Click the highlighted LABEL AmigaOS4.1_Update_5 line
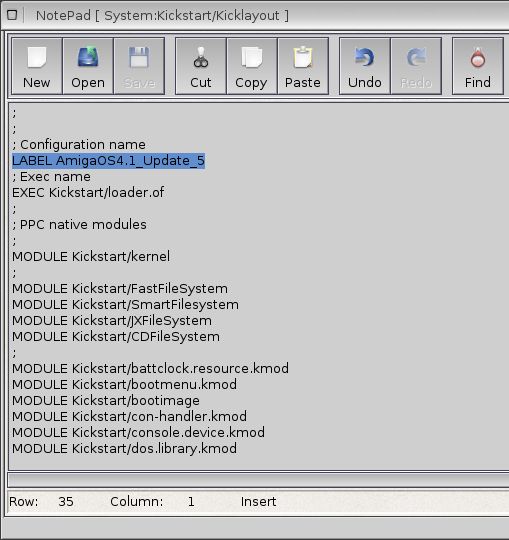 [108, 161]
